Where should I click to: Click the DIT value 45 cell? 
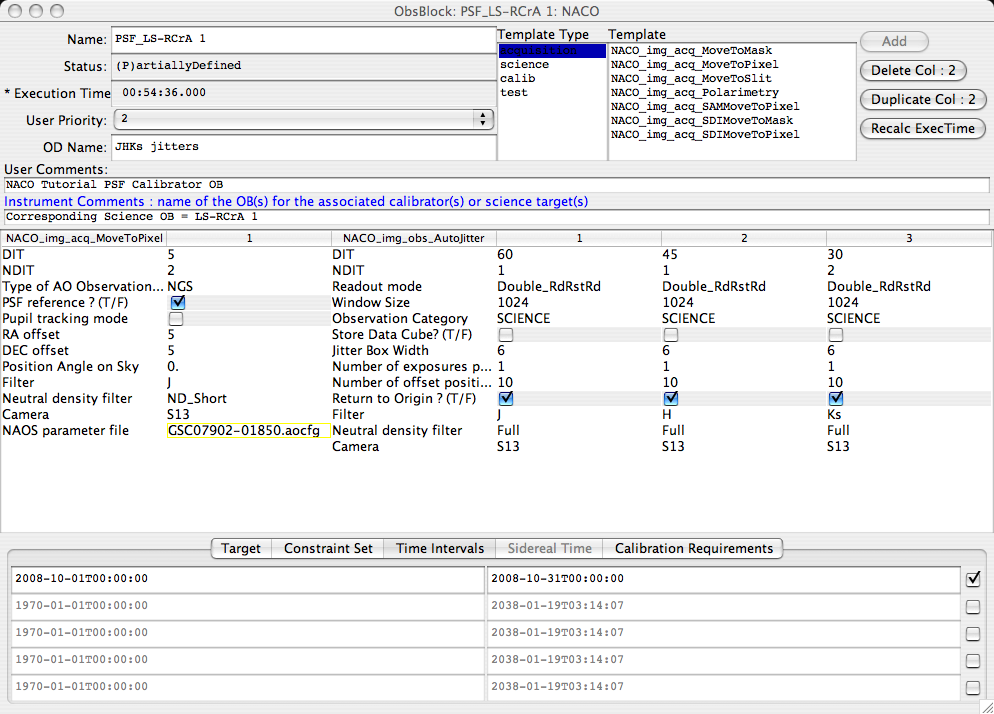(744, 254)
